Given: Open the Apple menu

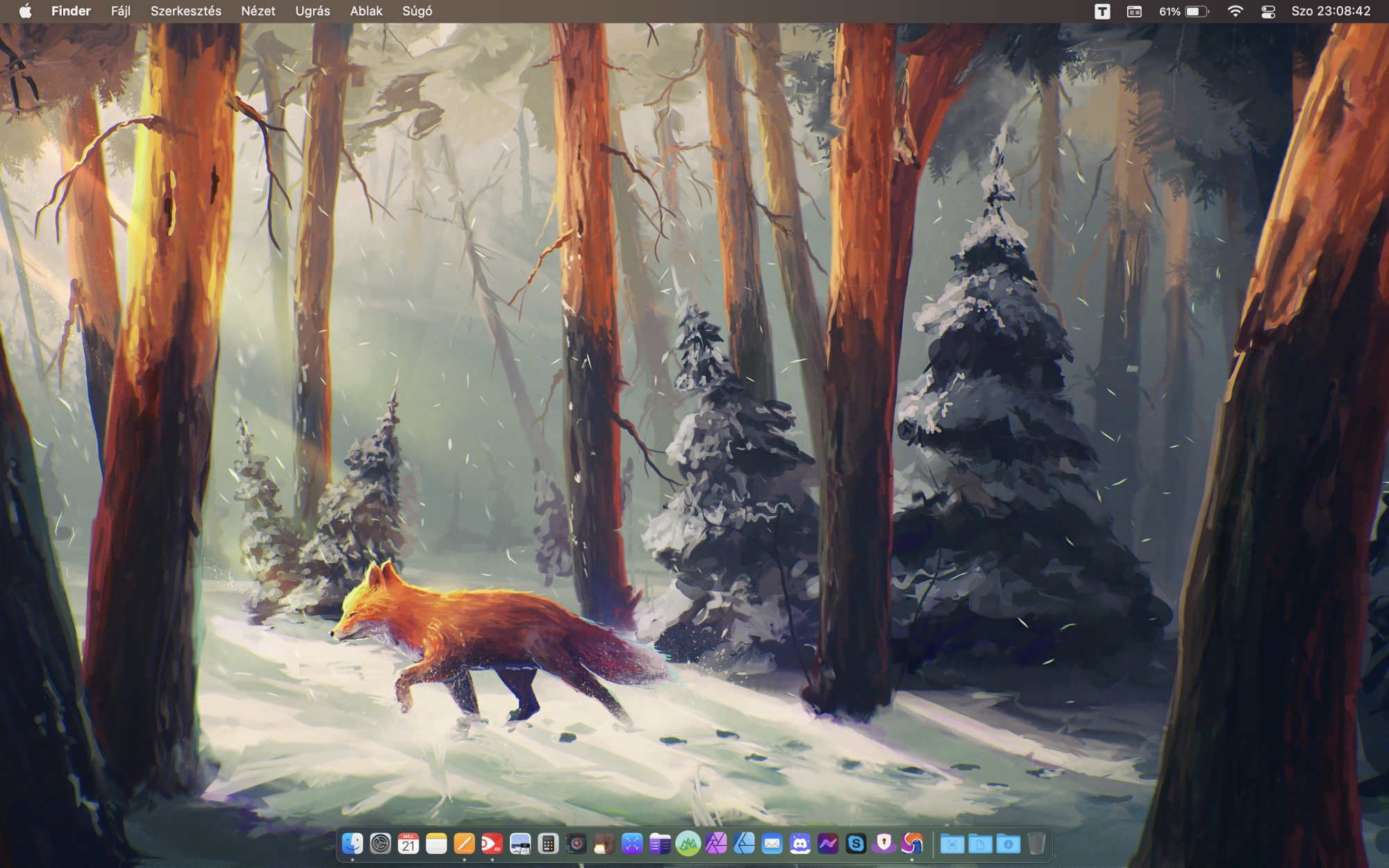Looking at the screenshot, I should [25, 11].
